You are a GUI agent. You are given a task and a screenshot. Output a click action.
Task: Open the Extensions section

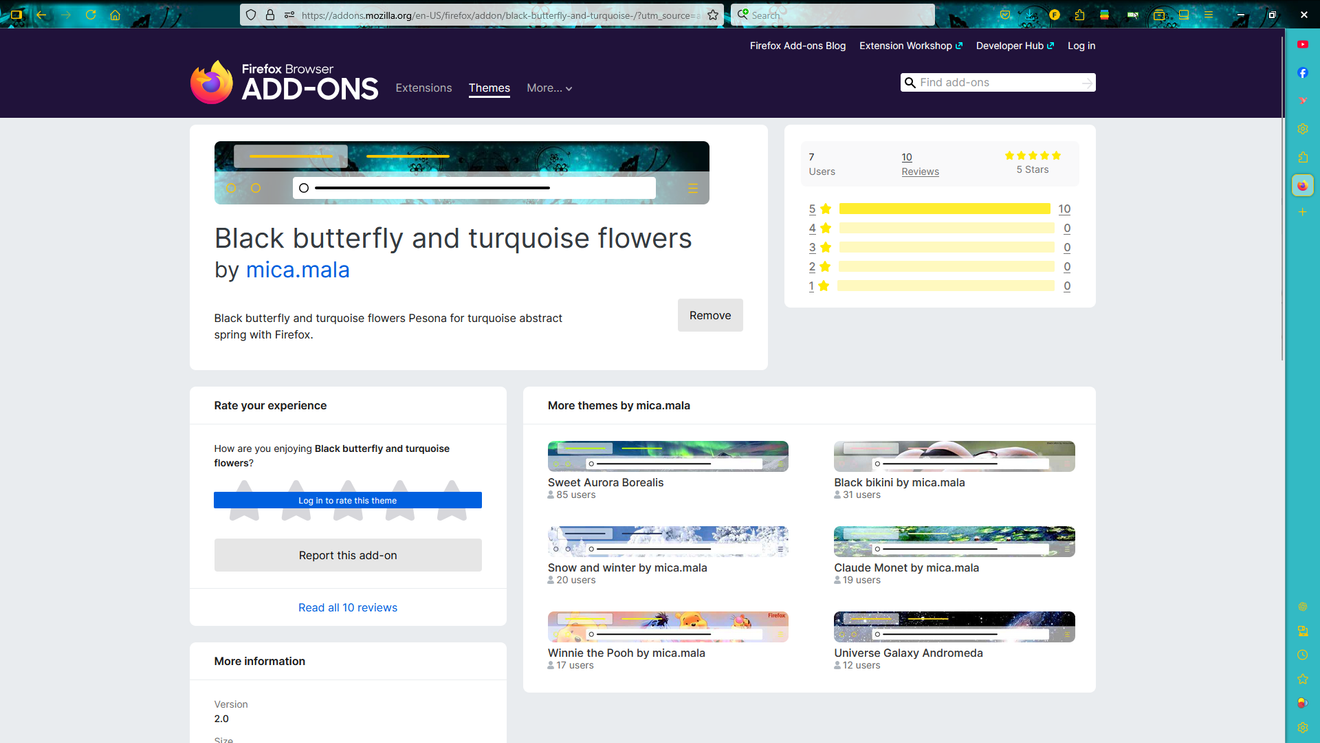[x=423, y=88]
